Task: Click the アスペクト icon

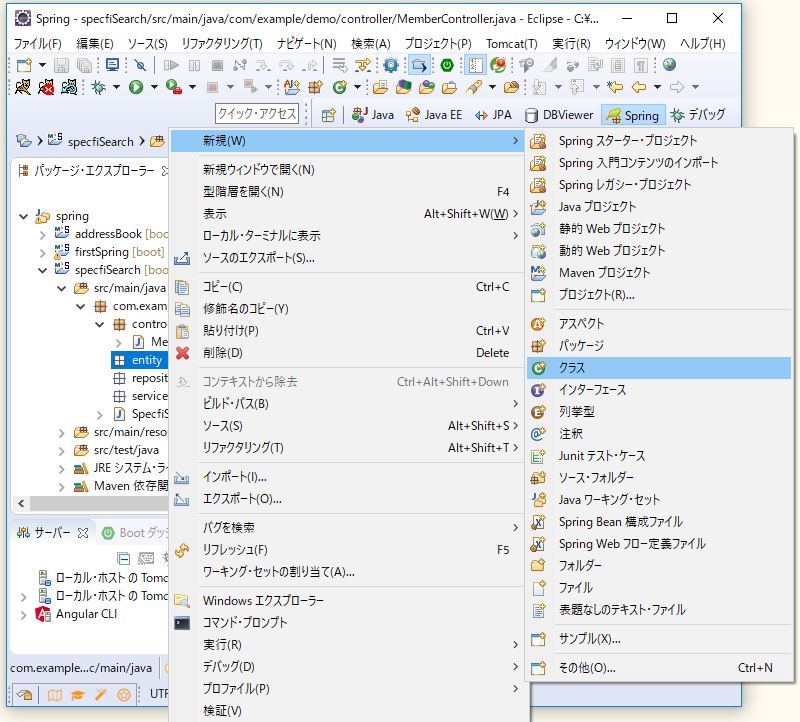Action: (538, 323)
